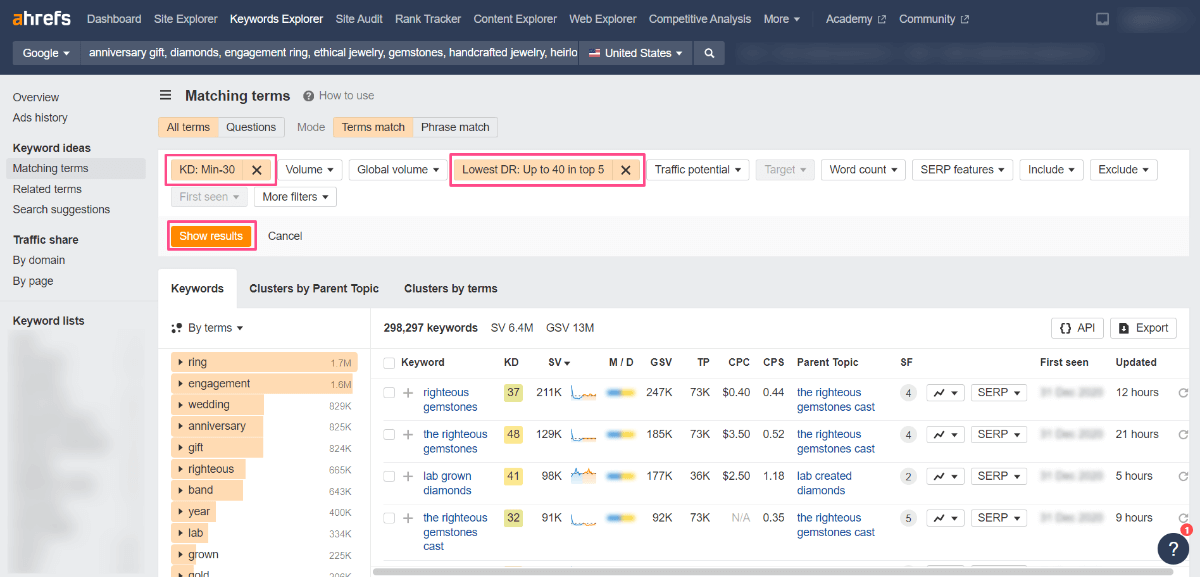This screenshot has height=577, width=1200.
Task: Click the Ahrefs logo
Action: (x=41, y=19)
